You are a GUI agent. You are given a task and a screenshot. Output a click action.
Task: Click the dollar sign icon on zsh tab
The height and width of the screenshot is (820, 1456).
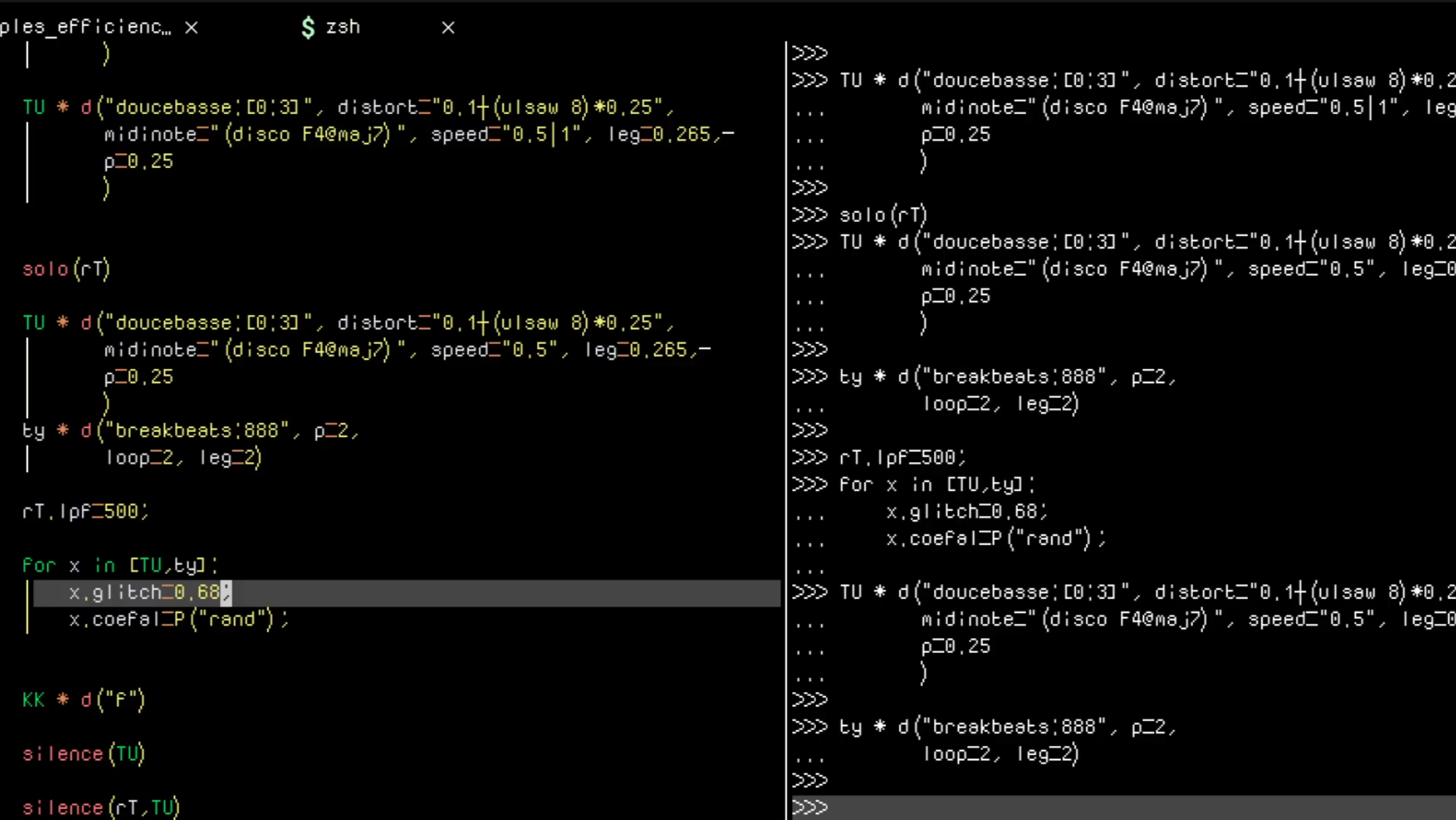[308, 27]
